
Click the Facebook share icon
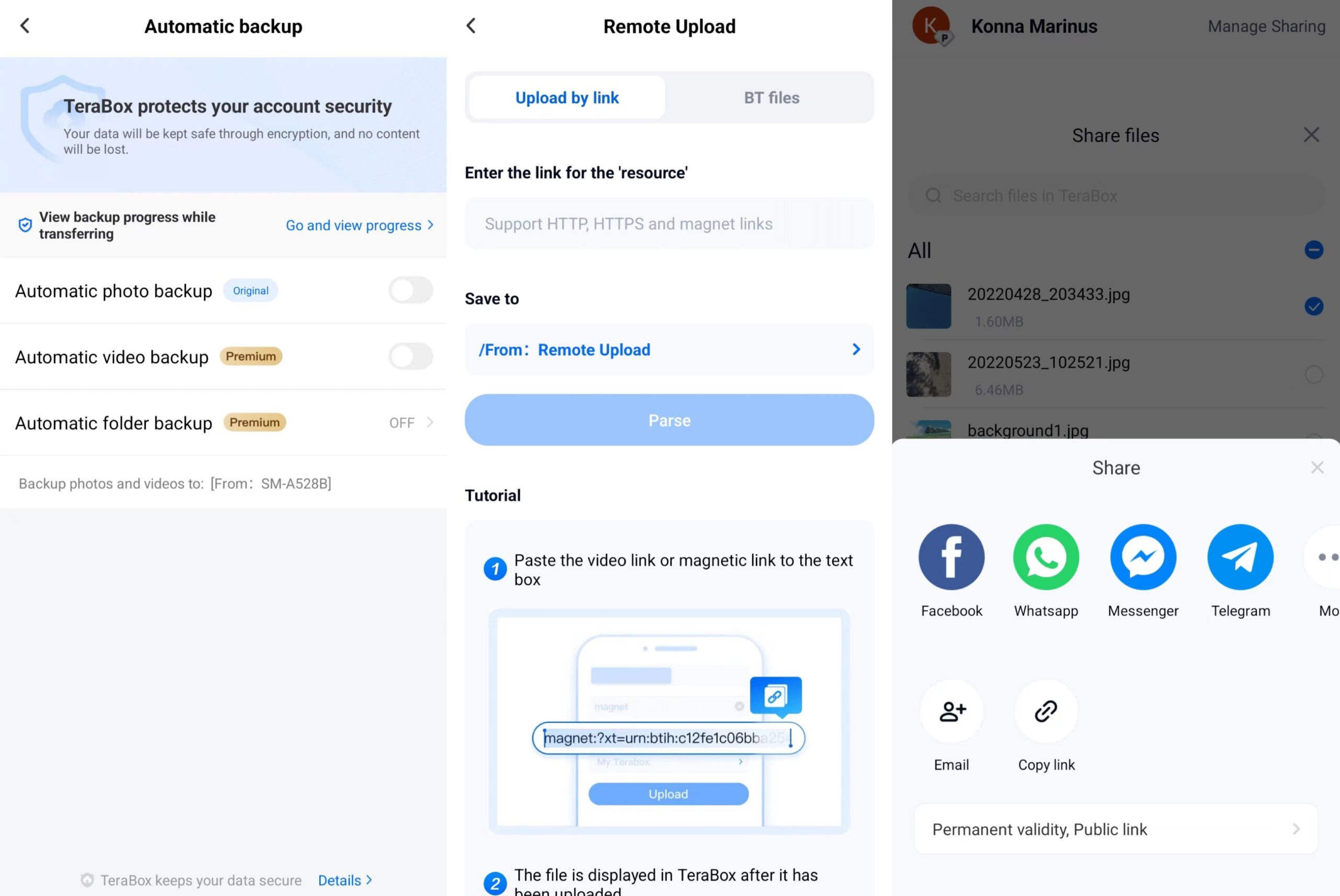click(951, 555)
